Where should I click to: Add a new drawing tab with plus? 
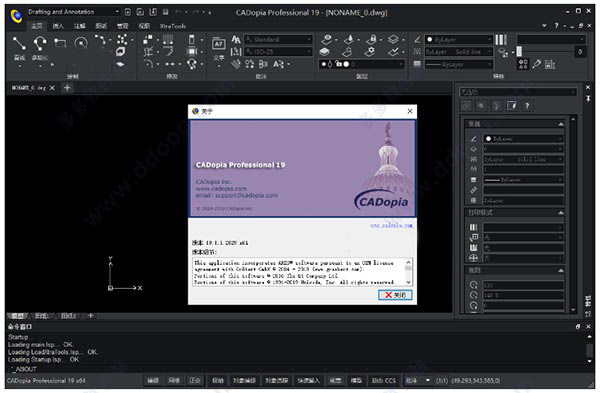pyautogui.click(x=67, y=88)
